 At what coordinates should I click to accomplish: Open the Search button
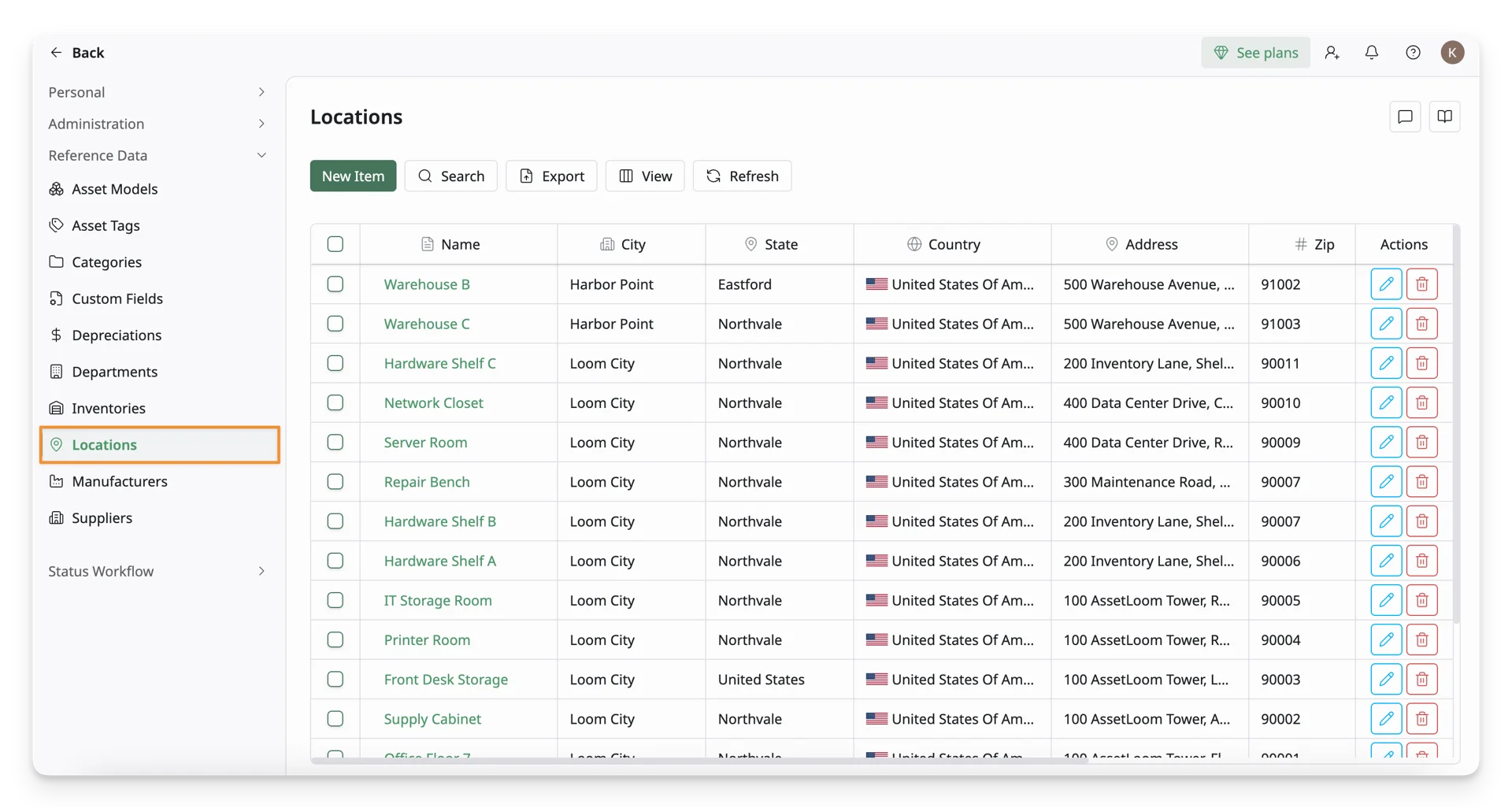point(450,176)
